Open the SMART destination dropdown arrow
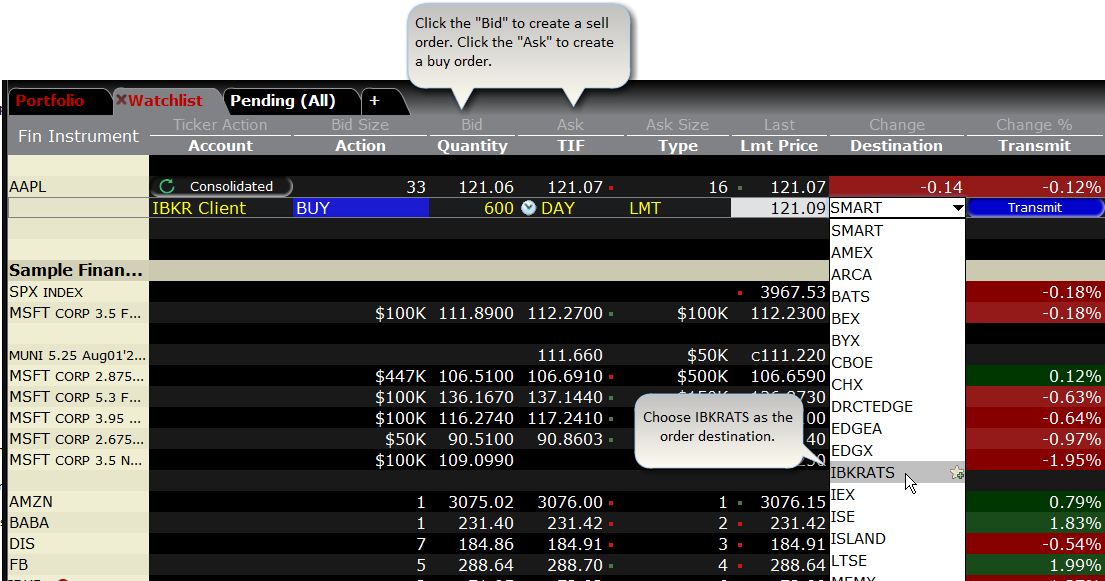Viewport: 1105px width, 581px height. [958, 208]
